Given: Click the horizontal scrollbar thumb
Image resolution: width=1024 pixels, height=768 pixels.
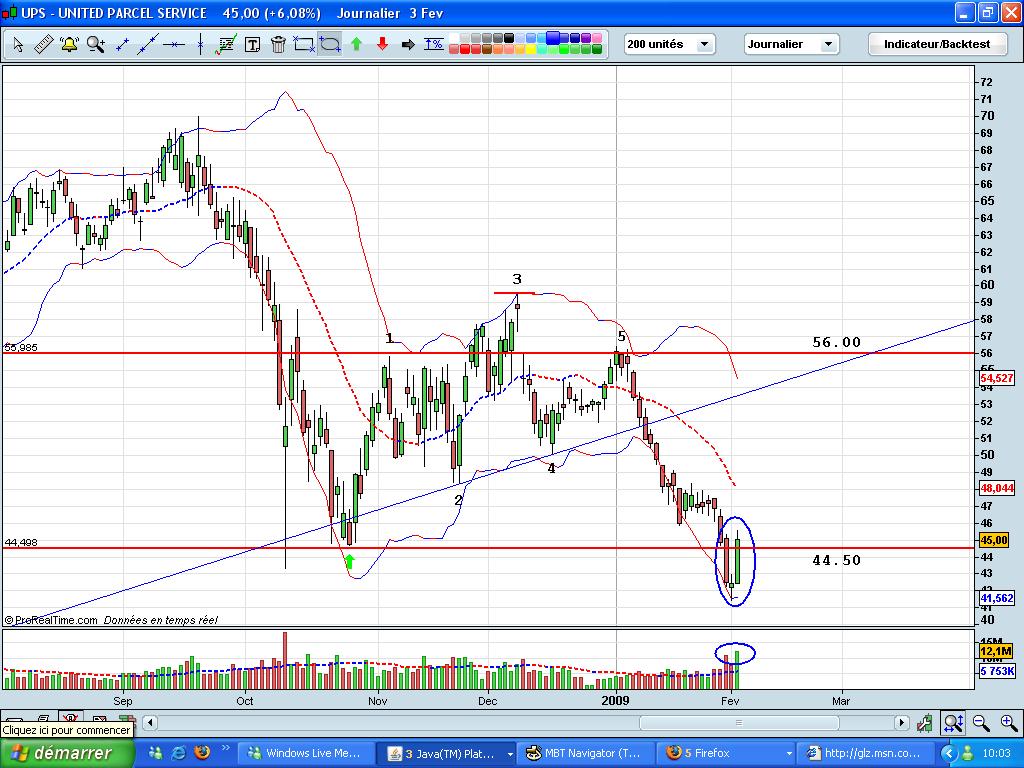Looking at the screenshot, I should pyautogui.click(x=739, y=722).
